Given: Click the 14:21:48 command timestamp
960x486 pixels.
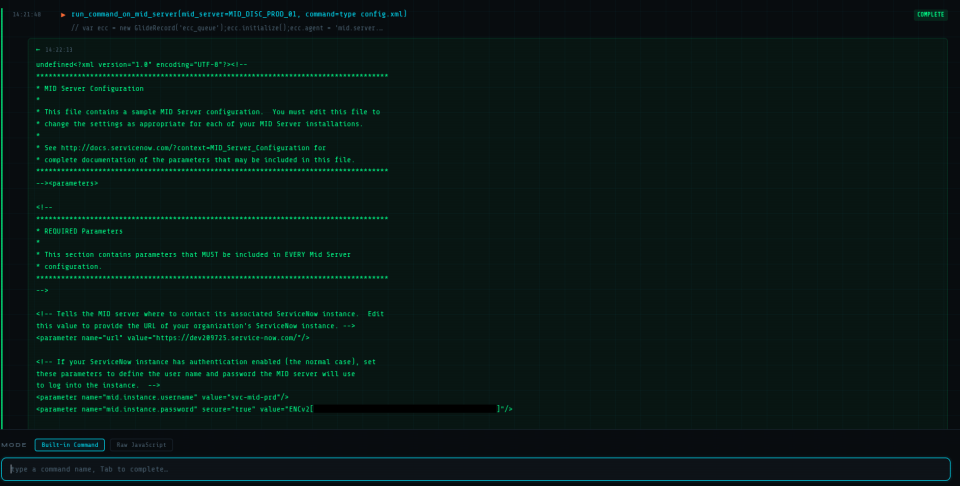Looking at the screenshot, I should (x=27, y=15).
